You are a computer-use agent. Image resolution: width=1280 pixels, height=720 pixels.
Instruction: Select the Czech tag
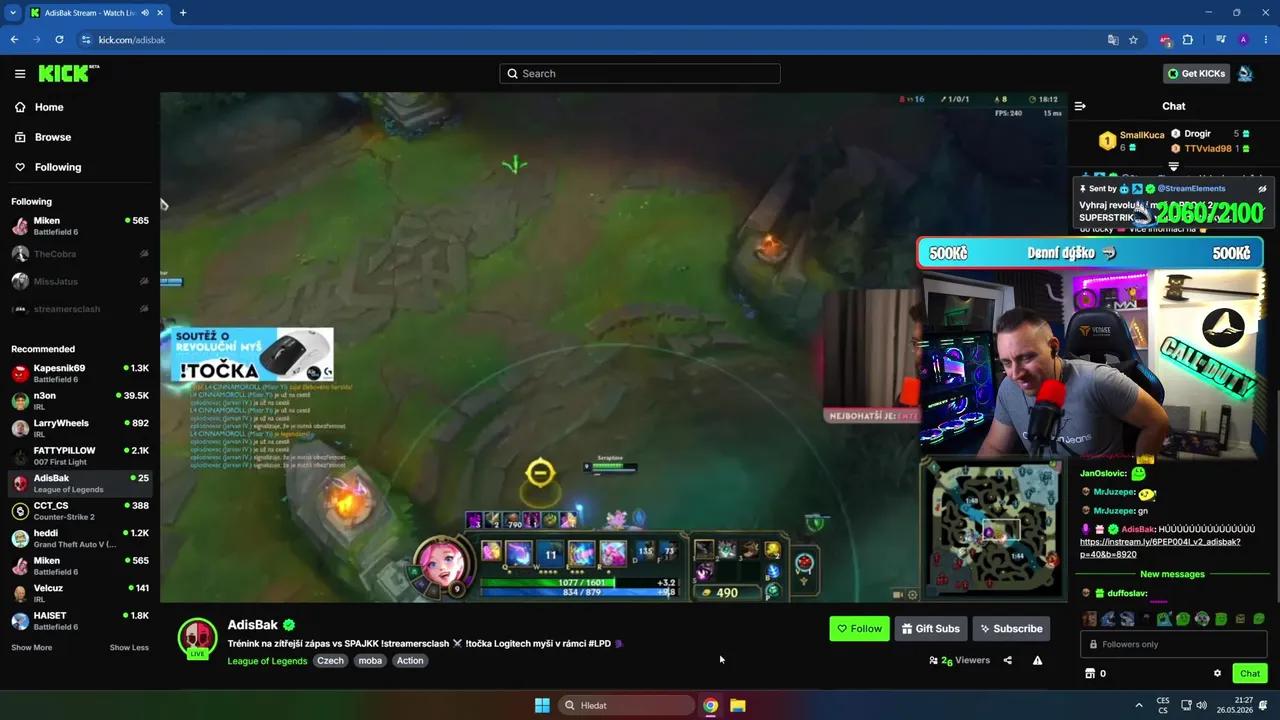pos(330,661)
